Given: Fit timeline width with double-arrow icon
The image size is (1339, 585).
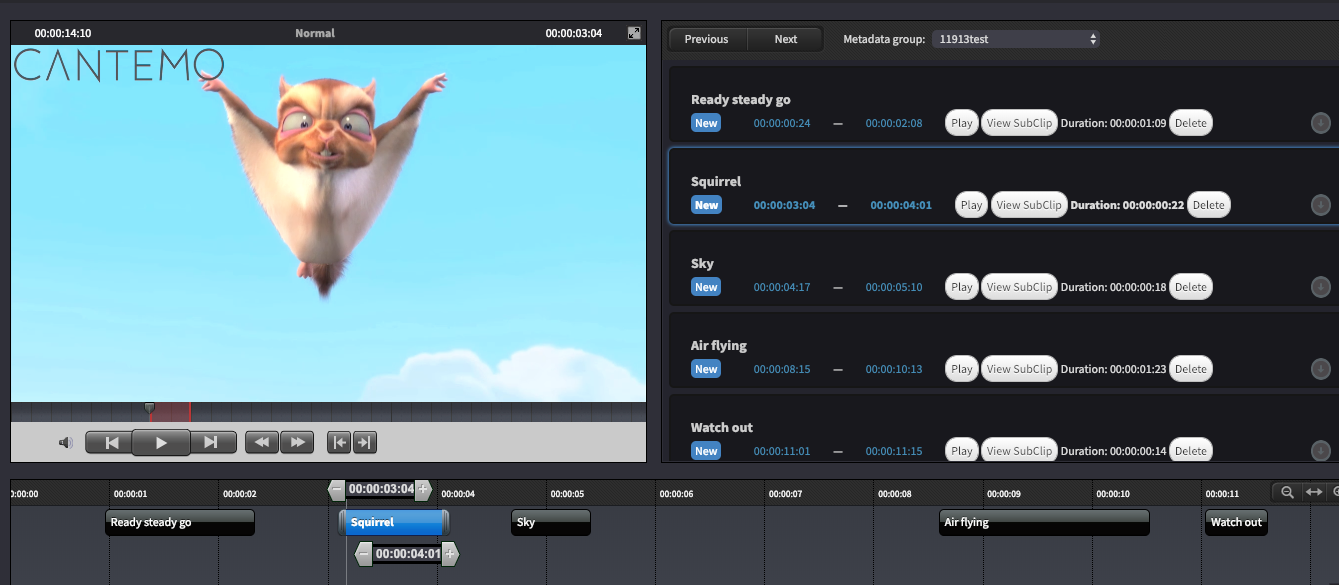Looking at the screenshot, I should click(1314, 492).
